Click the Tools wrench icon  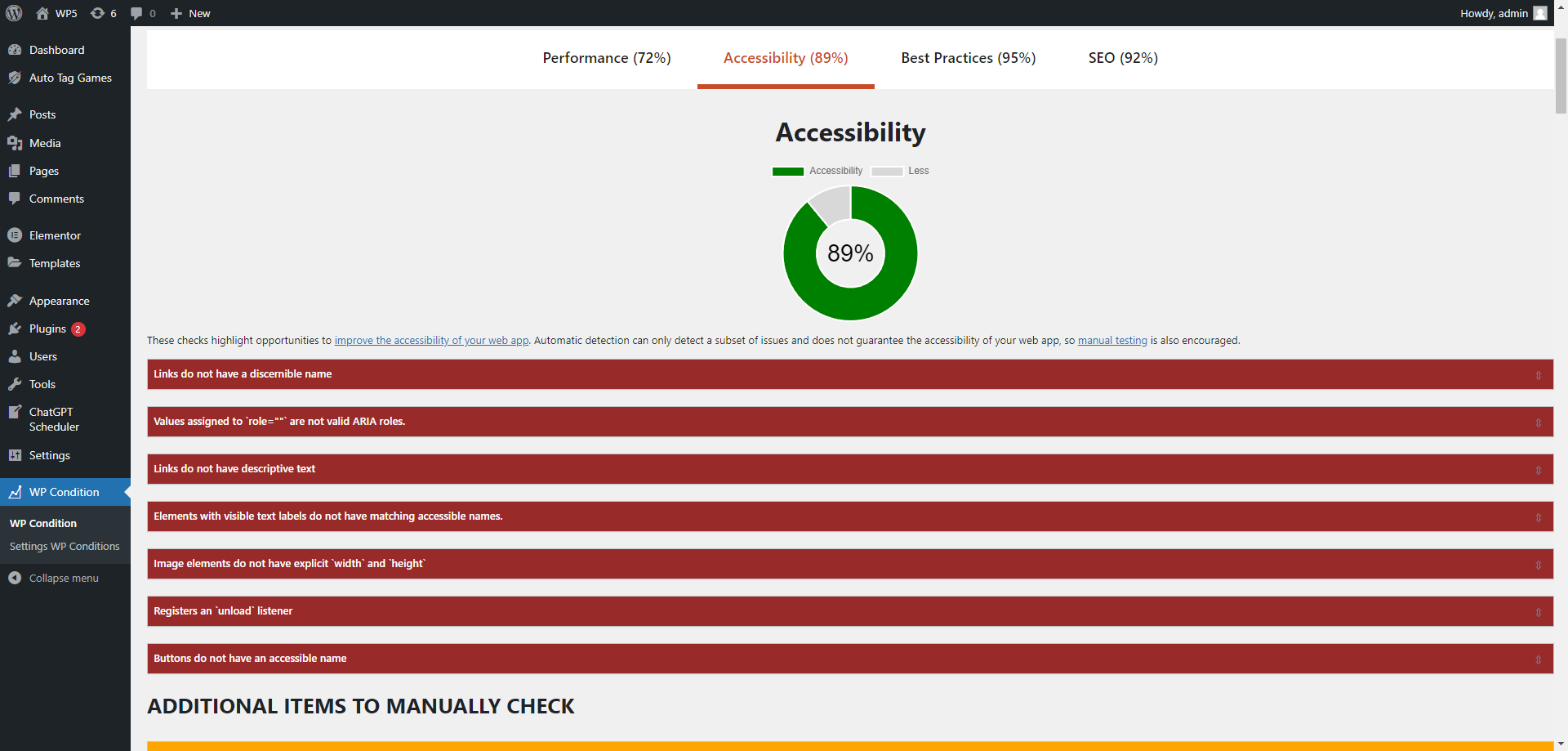click(15, 384)
